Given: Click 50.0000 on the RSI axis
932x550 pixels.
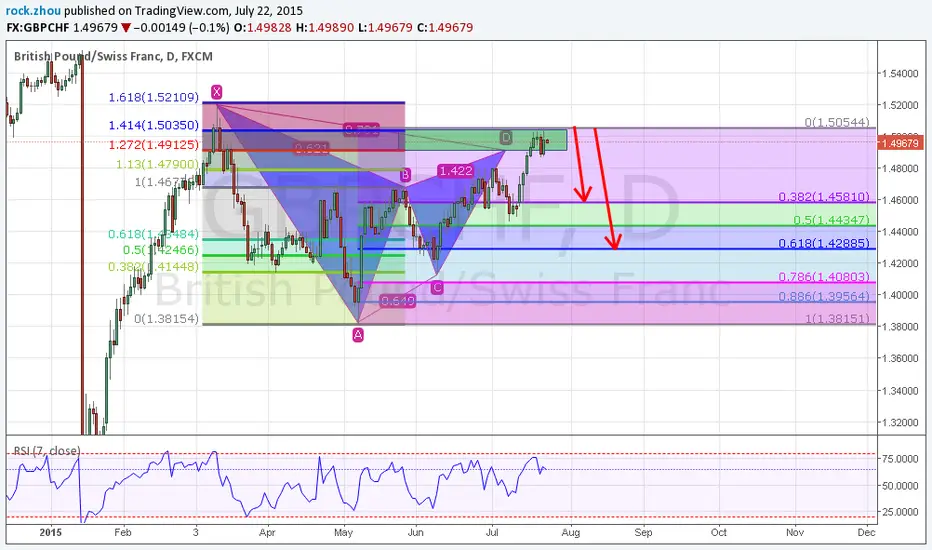Looking at the screenshot, I should pyautogui.click(x=900, y=486).
